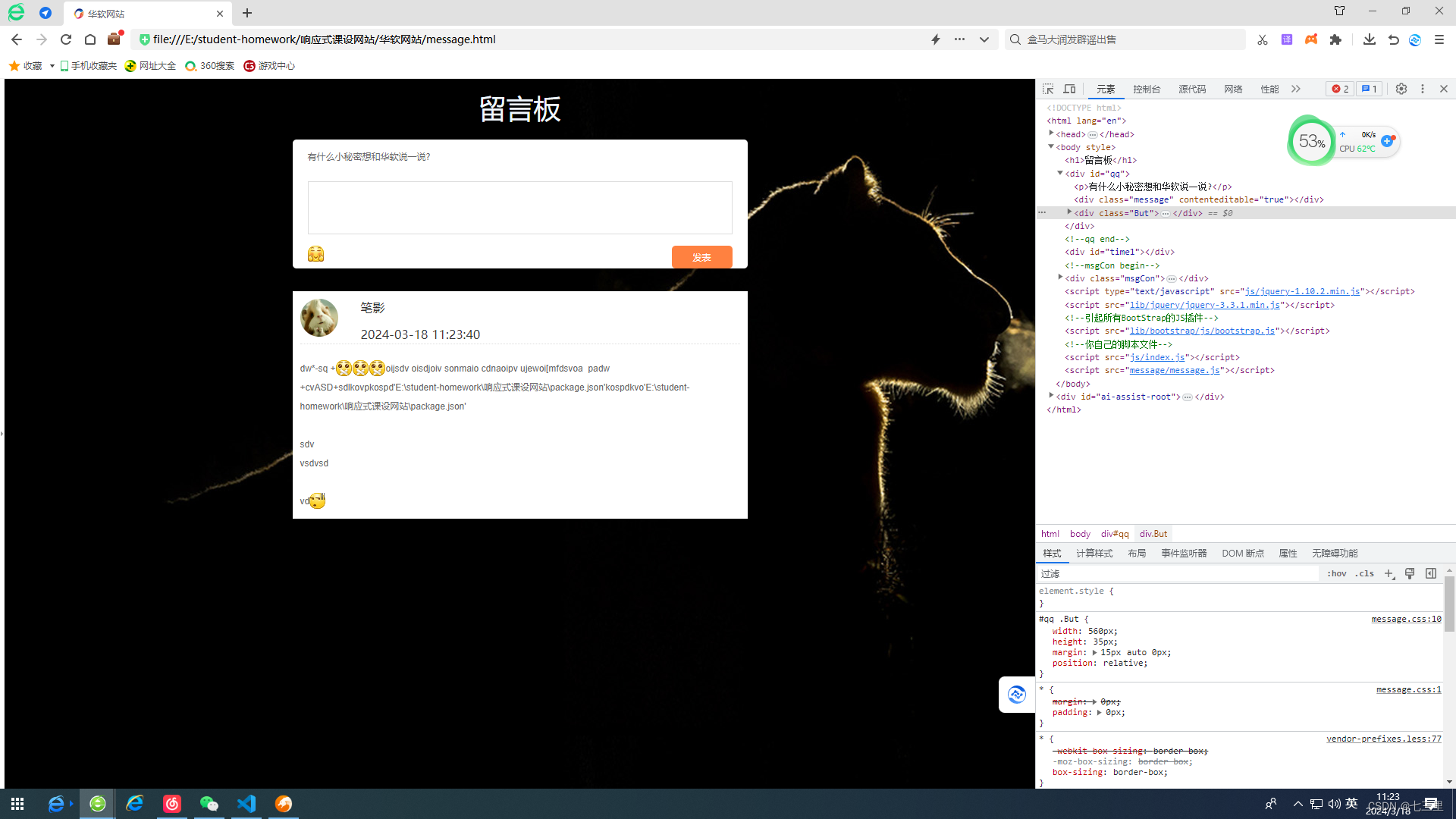Collapse the div id="qq" node

(1060, 173)
